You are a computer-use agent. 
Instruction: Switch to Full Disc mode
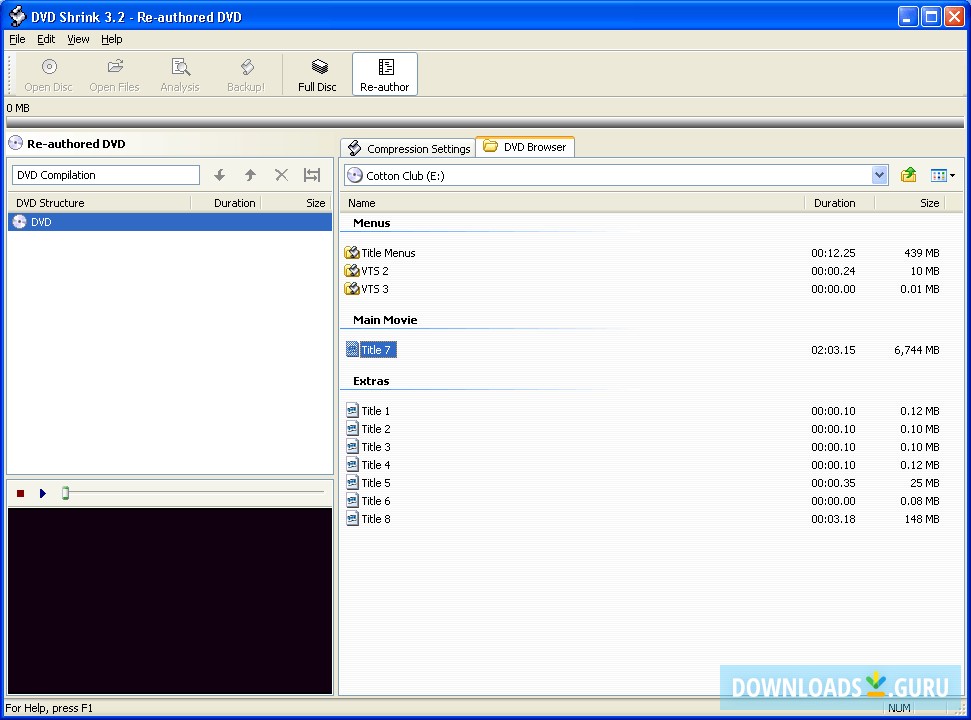[318, 74]
